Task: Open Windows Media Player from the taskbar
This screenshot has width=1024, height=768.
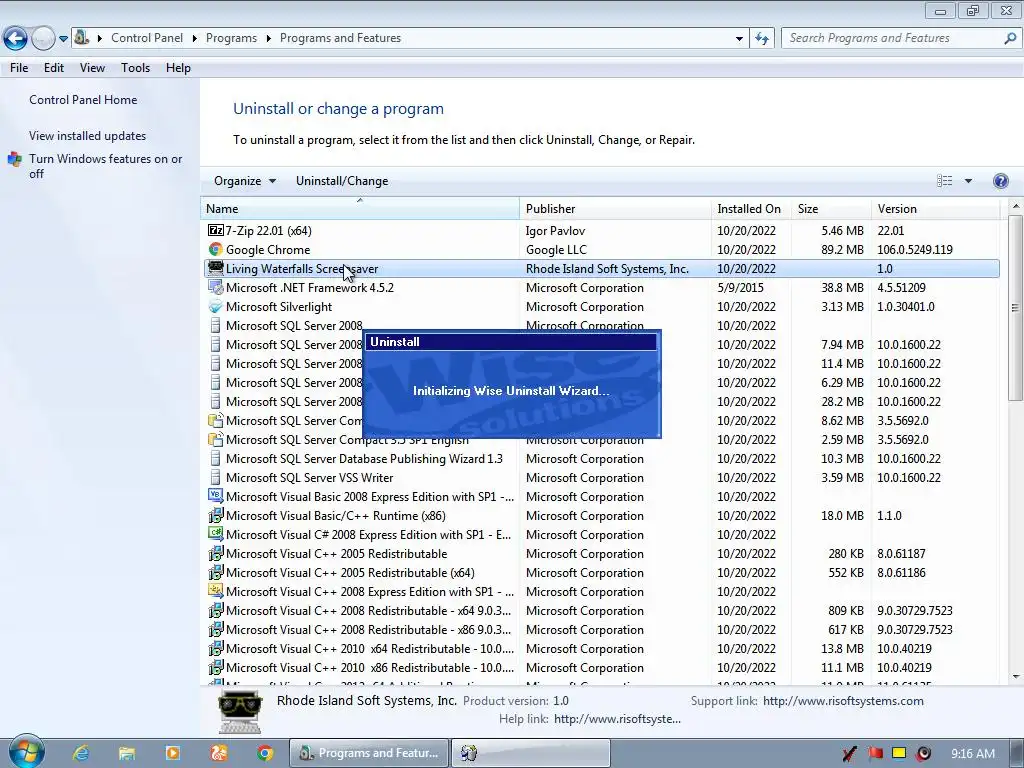Action: pos(173,753)
